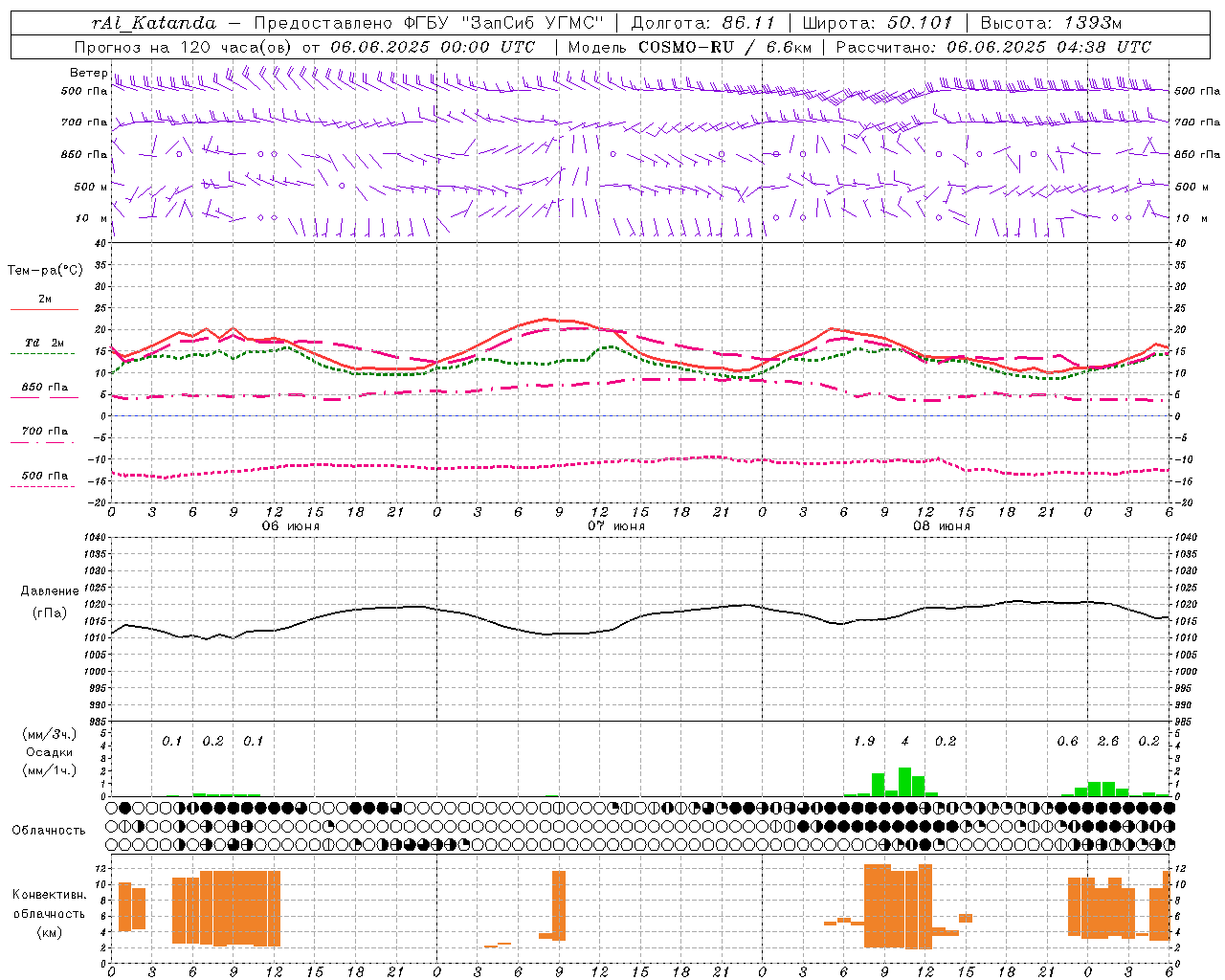Click the Тем-ра(°C) axis label
This screenshot has height=980, width=1225.
click(45, 271)
